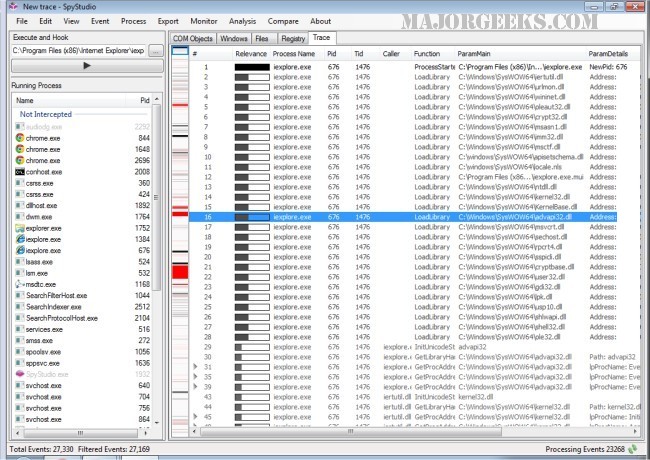Open the Export menu
650x460 pixels.
click(x=168, y=21)
